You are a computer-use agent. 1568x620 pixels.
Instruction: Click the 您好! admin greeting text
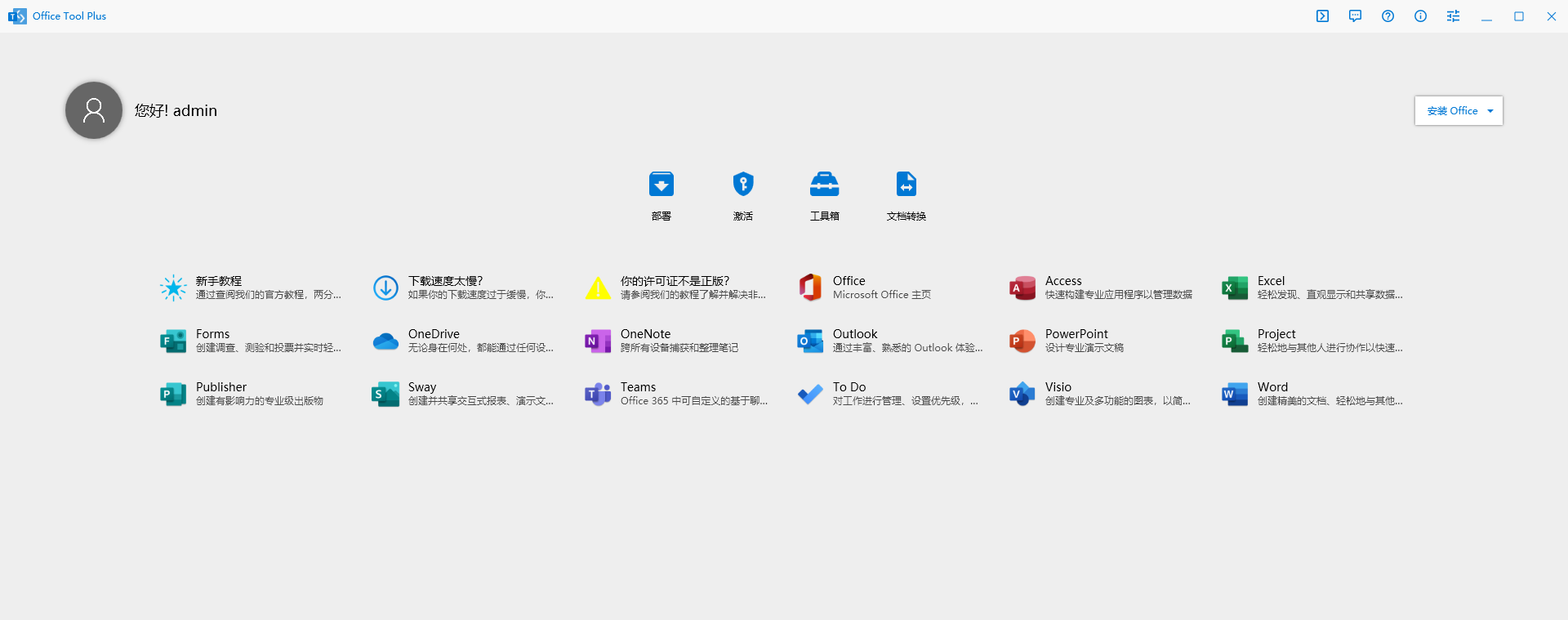pyautogui.click(x=176, y=110)
